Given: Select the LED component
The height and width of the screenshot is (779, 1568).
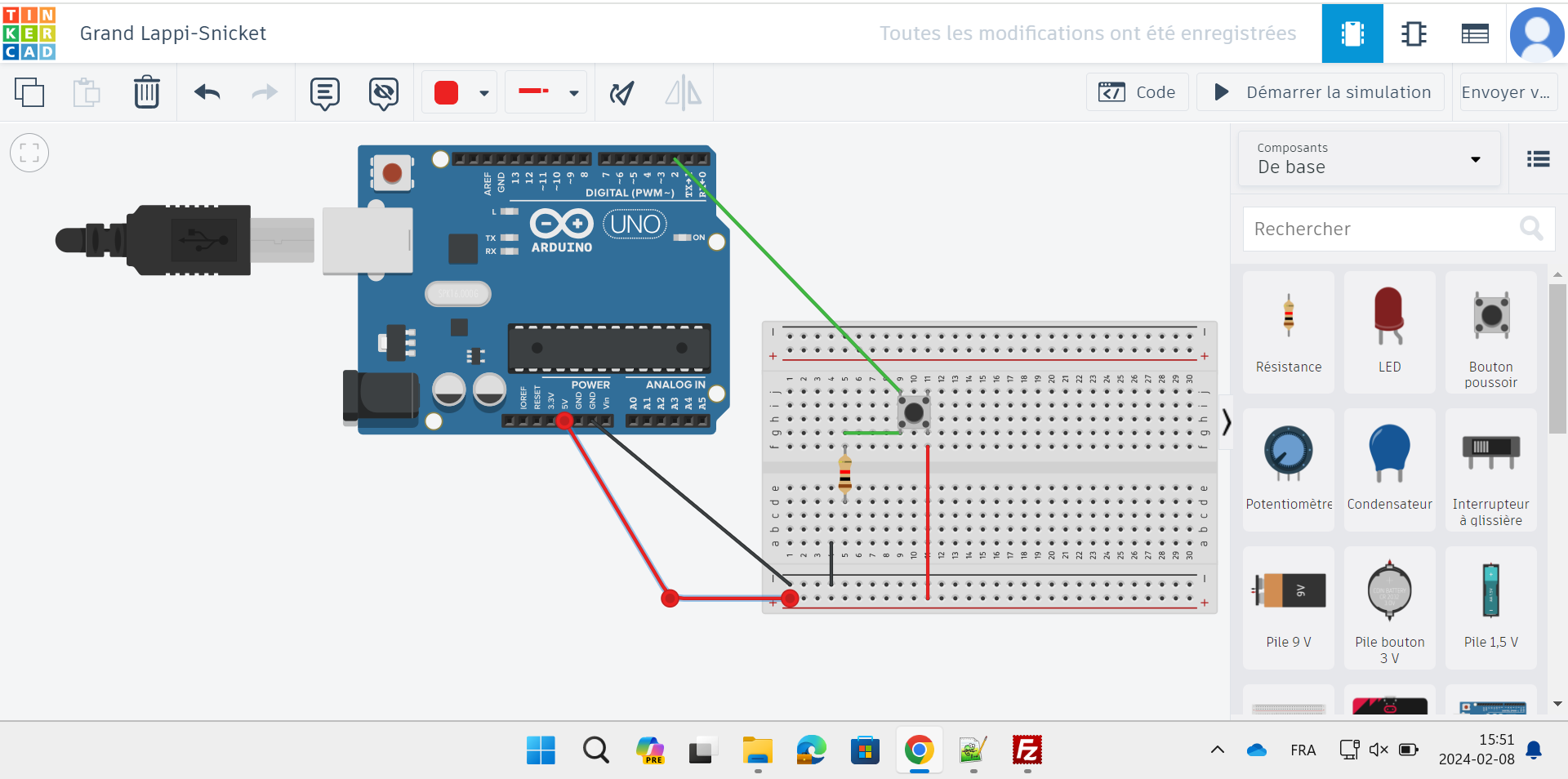Looking at the screenshot, I should 1389,332.
